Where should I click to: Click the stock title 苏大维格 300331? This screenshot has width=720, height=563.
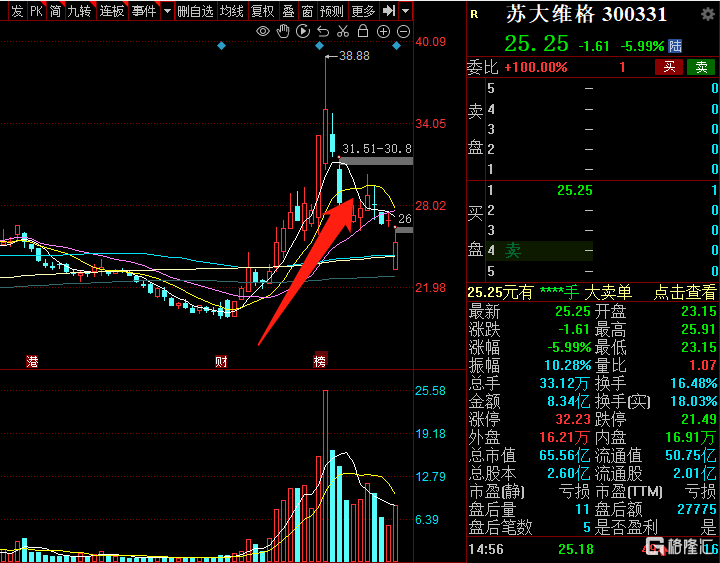586,15
